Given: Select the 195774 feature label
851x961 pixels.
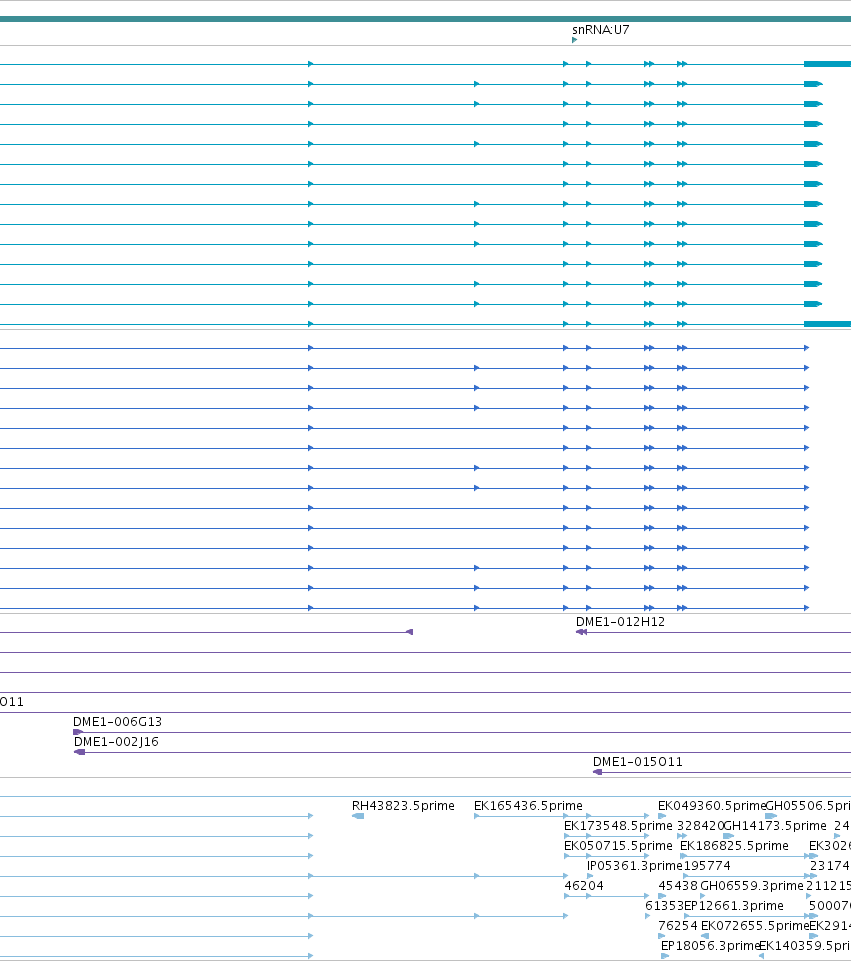Looking at the screenshot, I should [x=707, y=865].
